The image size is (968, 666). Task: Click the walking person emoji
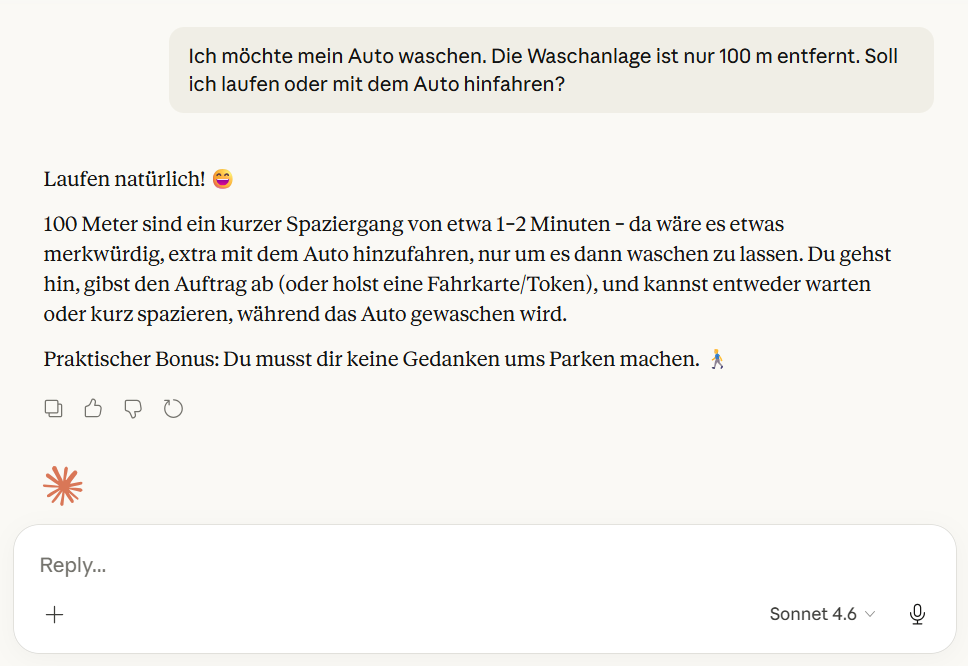(717, 359)
